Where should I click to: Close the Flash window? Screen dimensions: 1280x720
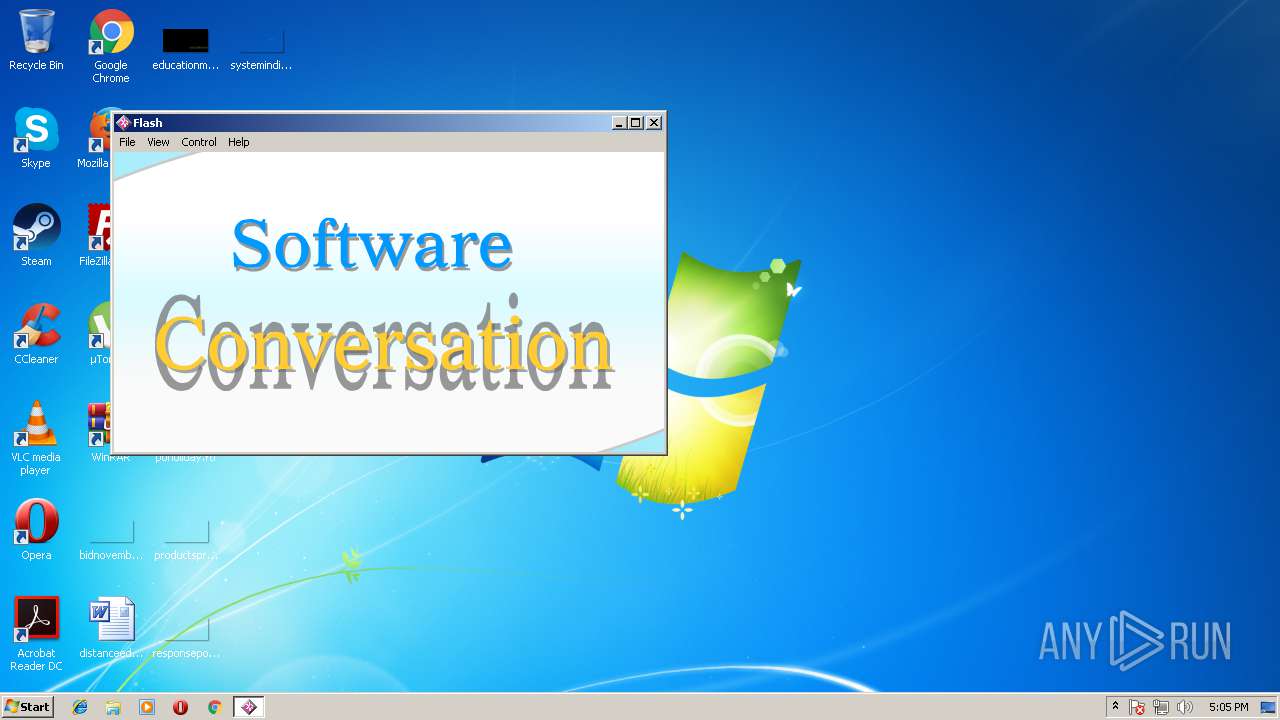[x=654, y=123]
